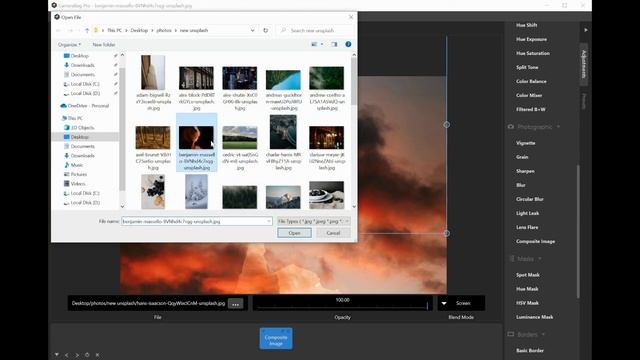The image size is (640, 360).
Task: Switch to the Presets vertical tab
Action: point(584,101)
